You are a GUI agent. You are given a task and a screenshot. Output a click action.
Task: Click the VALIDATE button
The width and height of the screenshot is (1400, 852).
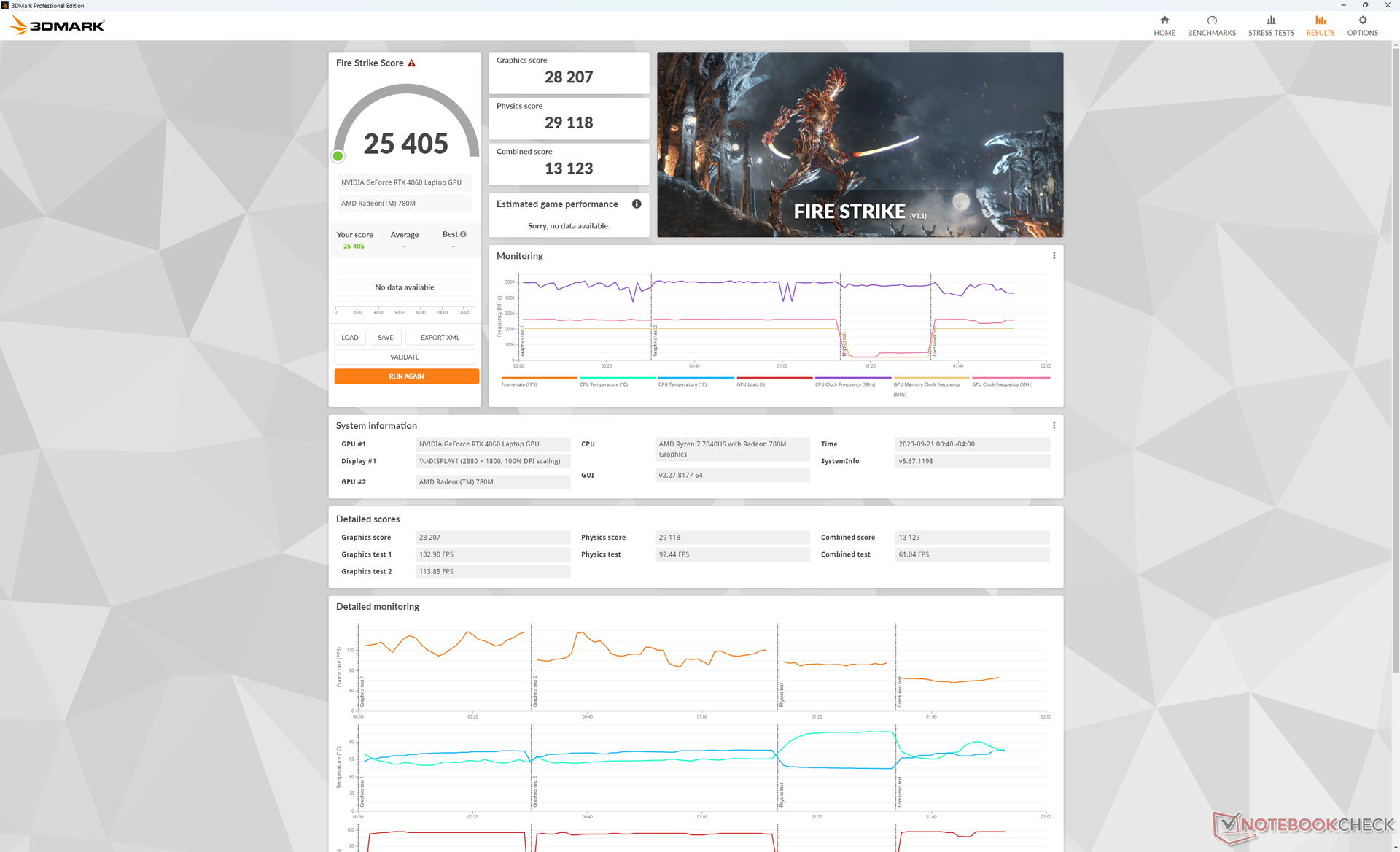(x=404, y=357)
